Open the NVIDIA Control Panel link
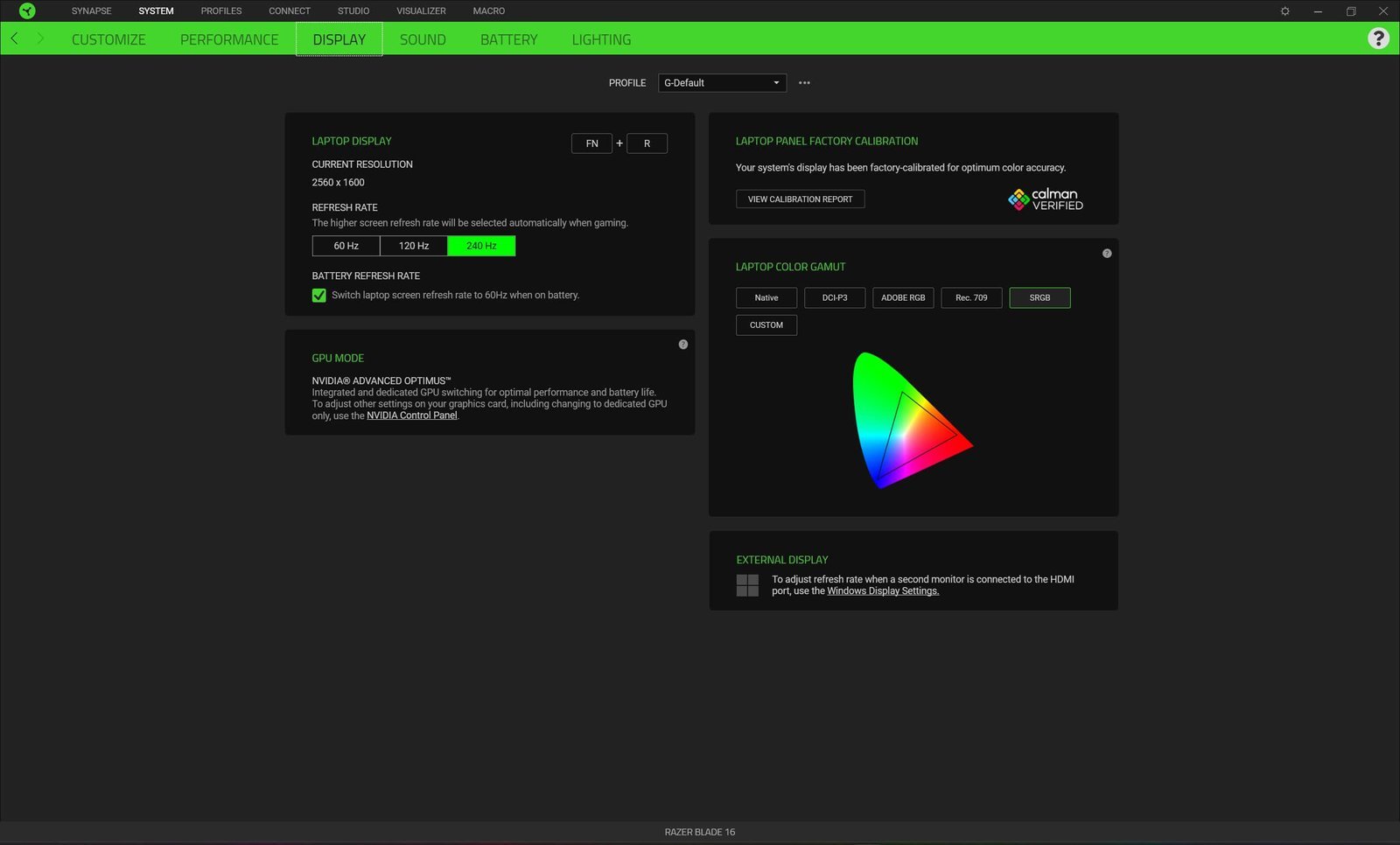The height and width of the screenshot is (845, 1400). click(x=411, y=416)
